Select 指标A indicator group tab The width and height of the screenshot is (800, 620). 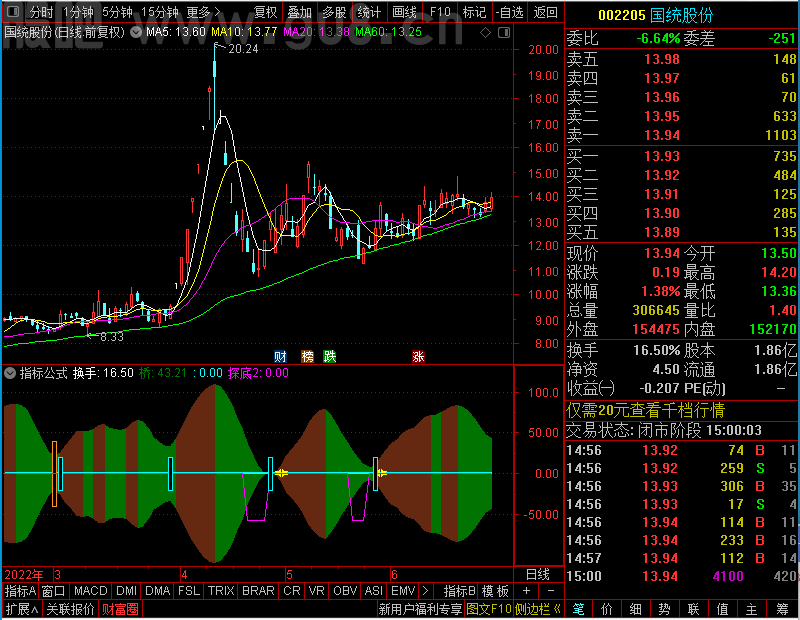click(20, 591)
